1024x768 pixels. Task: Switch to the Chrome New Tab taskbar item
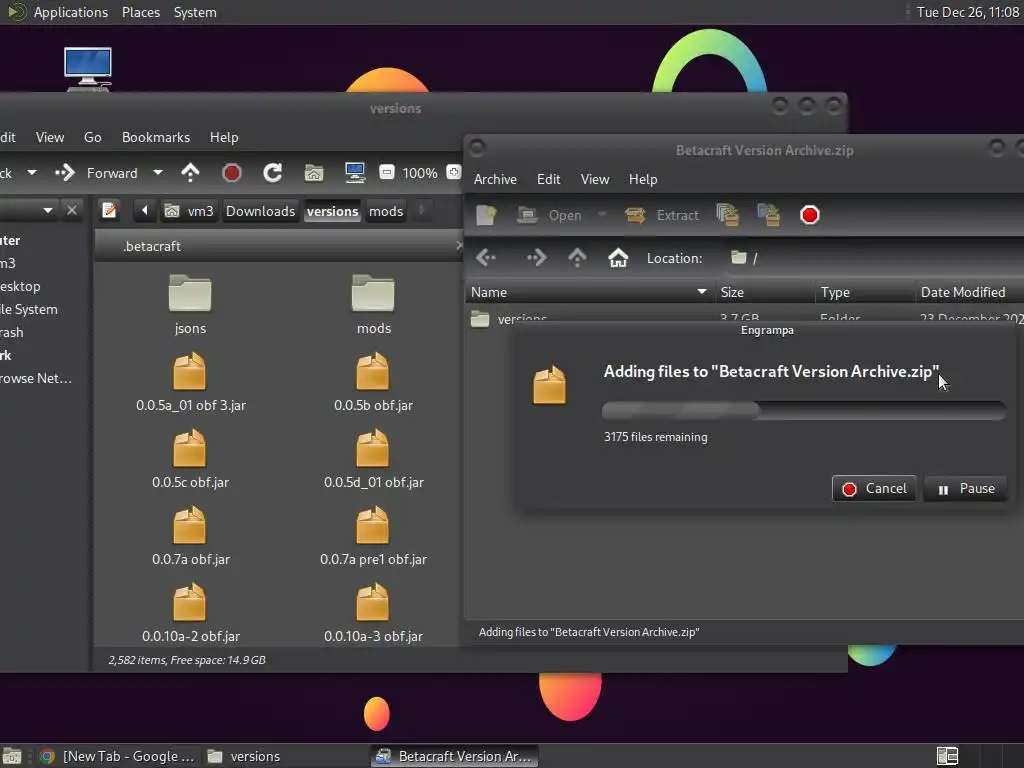118,756
